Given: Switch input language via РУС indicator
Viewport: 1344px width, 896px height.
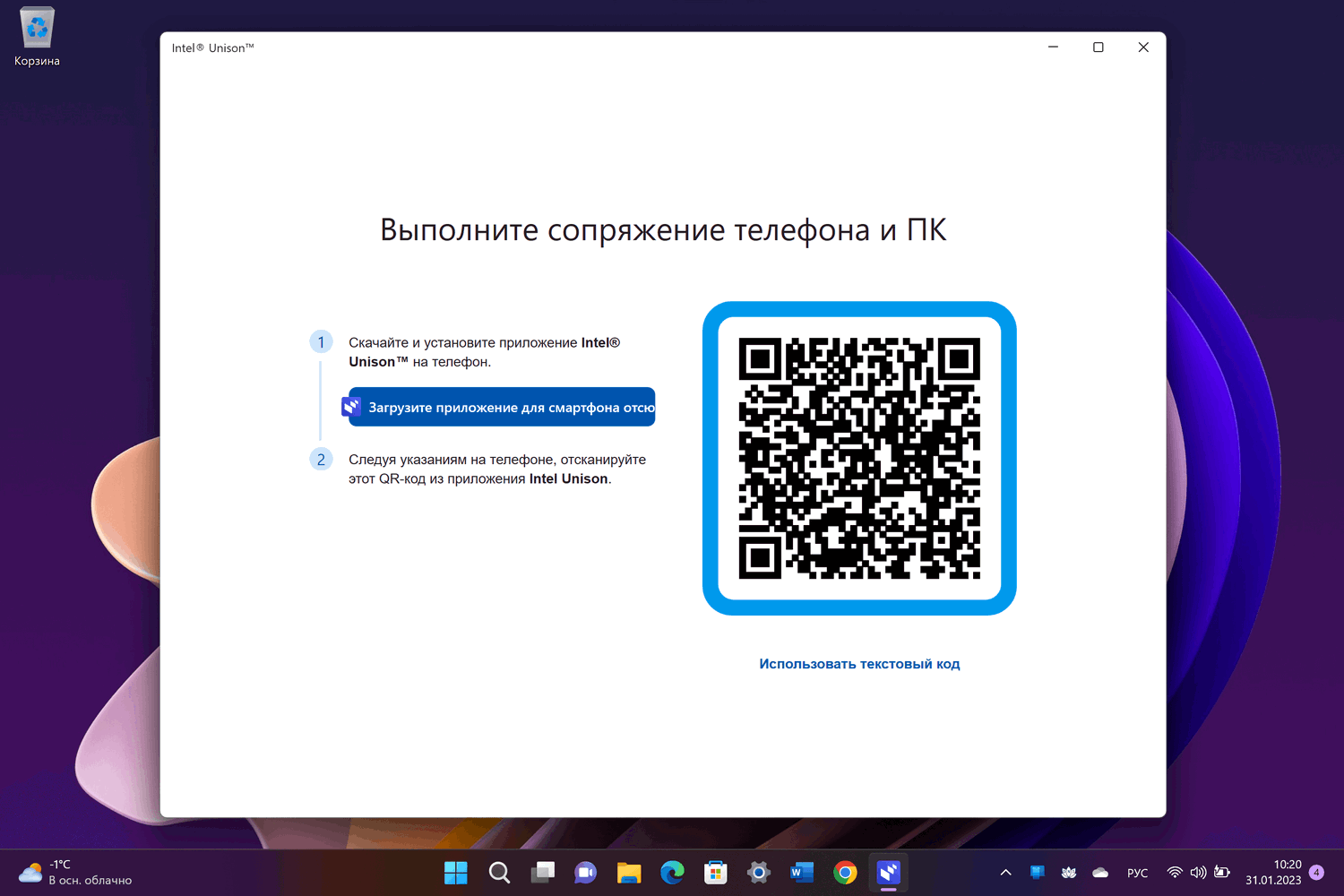Looking at the screenshot, I should pos(1137,873).
